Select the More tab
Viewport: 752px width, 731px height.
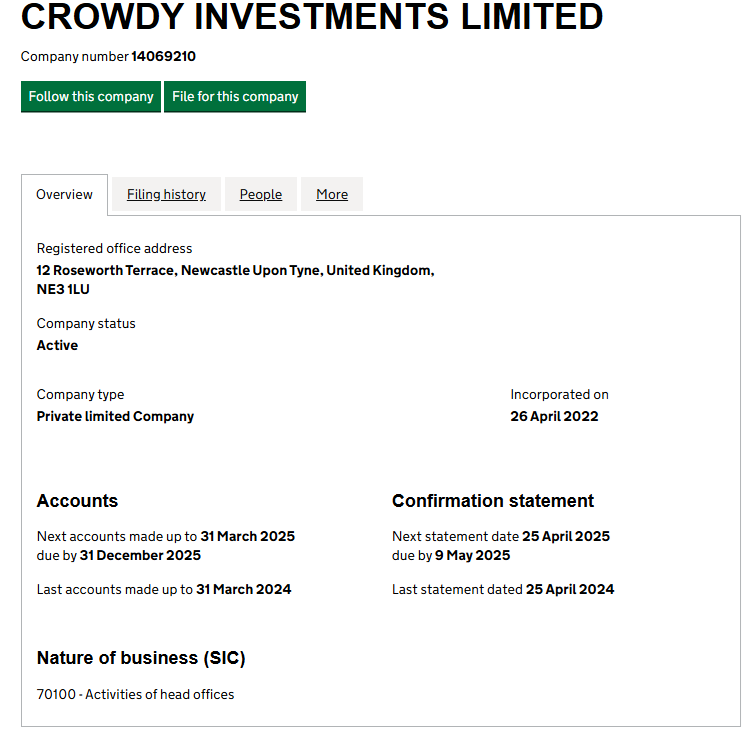[332, 194]
